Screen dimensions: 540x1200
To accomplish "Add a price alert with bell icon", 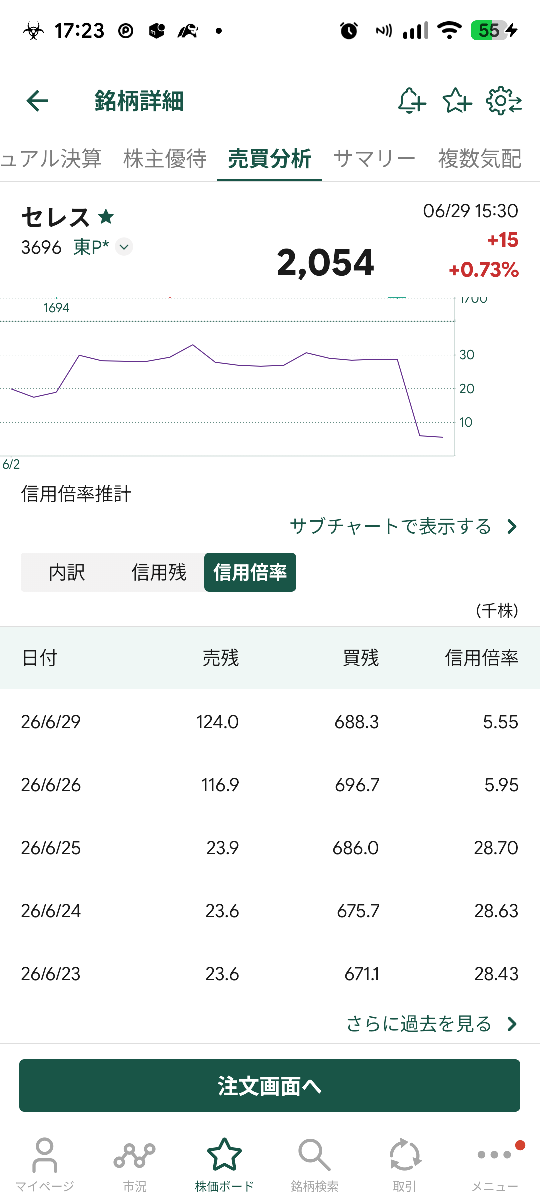I will point(411,100).
